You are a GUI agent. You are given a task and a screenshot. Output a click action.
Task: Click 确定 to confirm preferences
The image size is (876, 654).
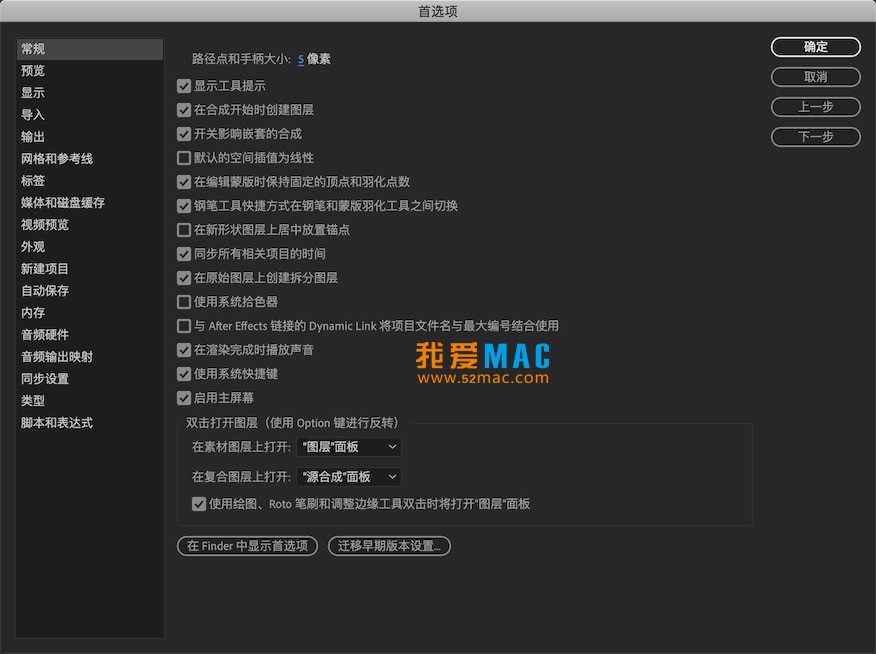tap(815, 47)
